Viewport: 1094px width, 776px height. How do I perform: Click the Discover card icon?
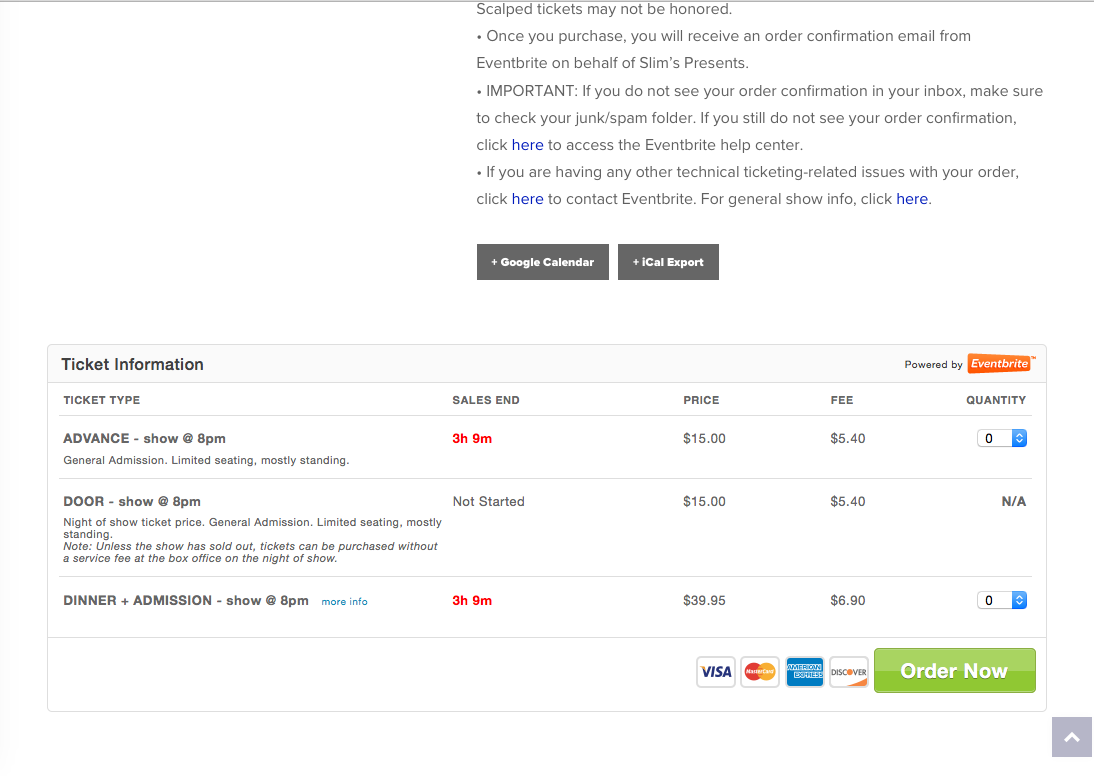tap(848, 672)
